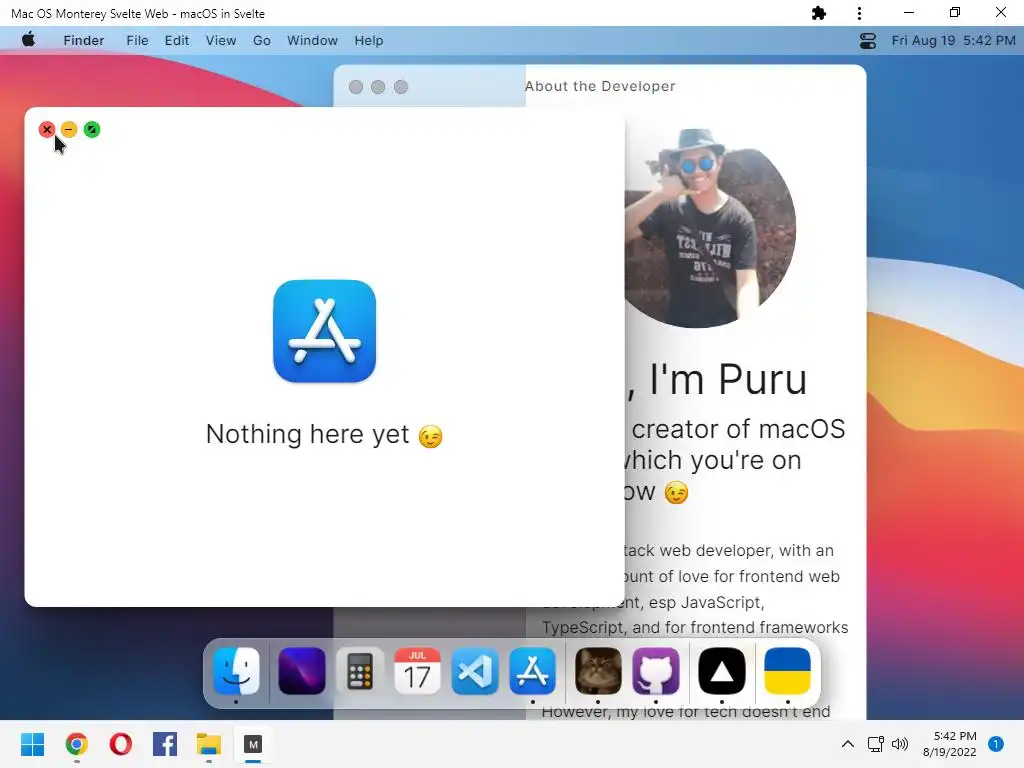Open Chrome from the Windows taskbar

tap(76, 744)
